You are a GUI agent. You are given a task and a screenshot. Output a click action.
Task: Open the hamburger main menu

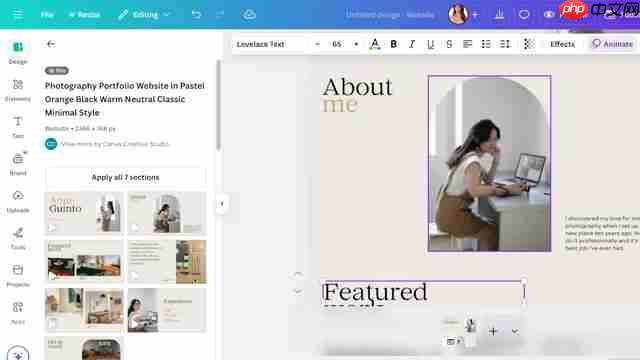18,15
